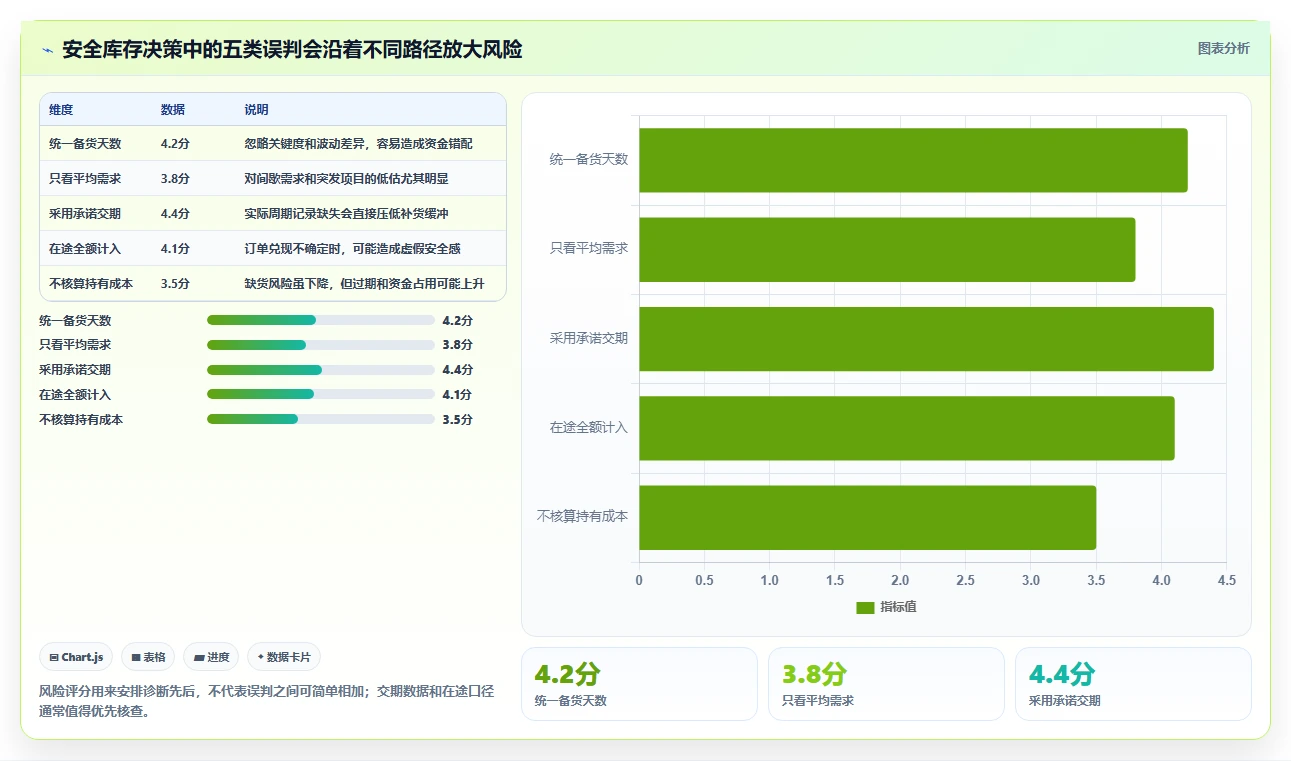The width and height of the screenshot is (1291, 761).
Task: Click the 4.2分 统一备货天数 data card
Action: (x=639, y=684)
